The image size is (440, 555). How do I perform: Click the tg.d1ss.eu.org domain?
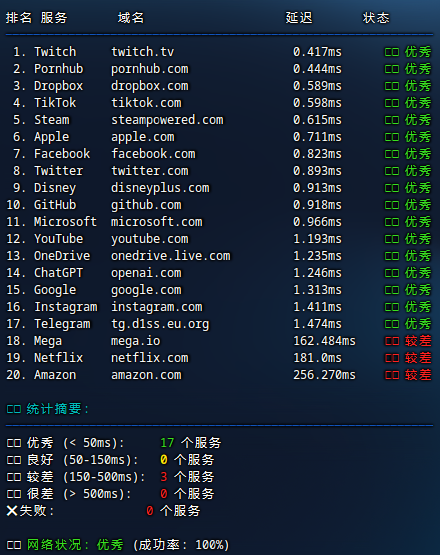160,324
